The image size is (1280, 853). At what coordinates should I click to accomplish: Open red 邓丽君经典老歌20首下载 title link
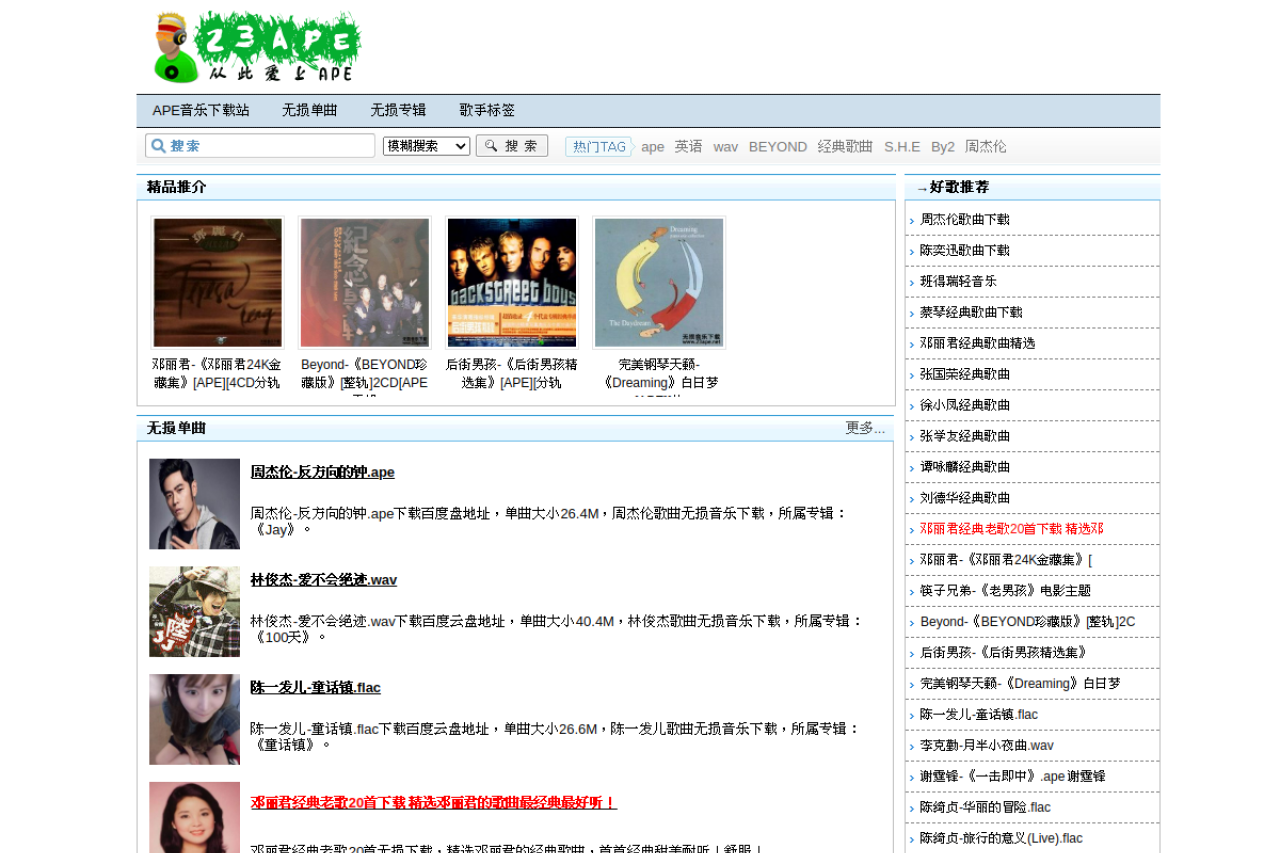pos(434,803)
